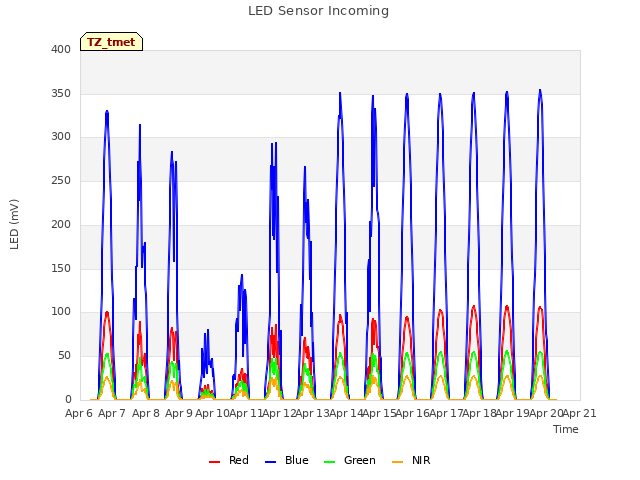This screenshot has width=640, height=480.
Task: Click the Apr 9 x-axis tick label
Action: [x=179, y=413]
